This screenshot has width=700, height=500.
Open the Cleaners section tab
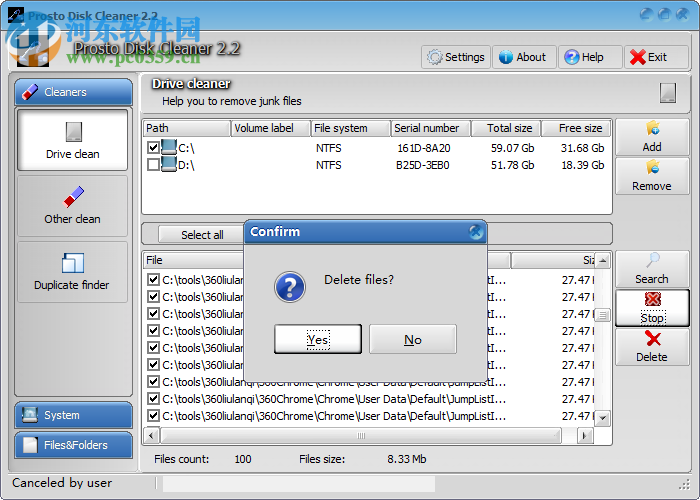click(x=74, y=92)
